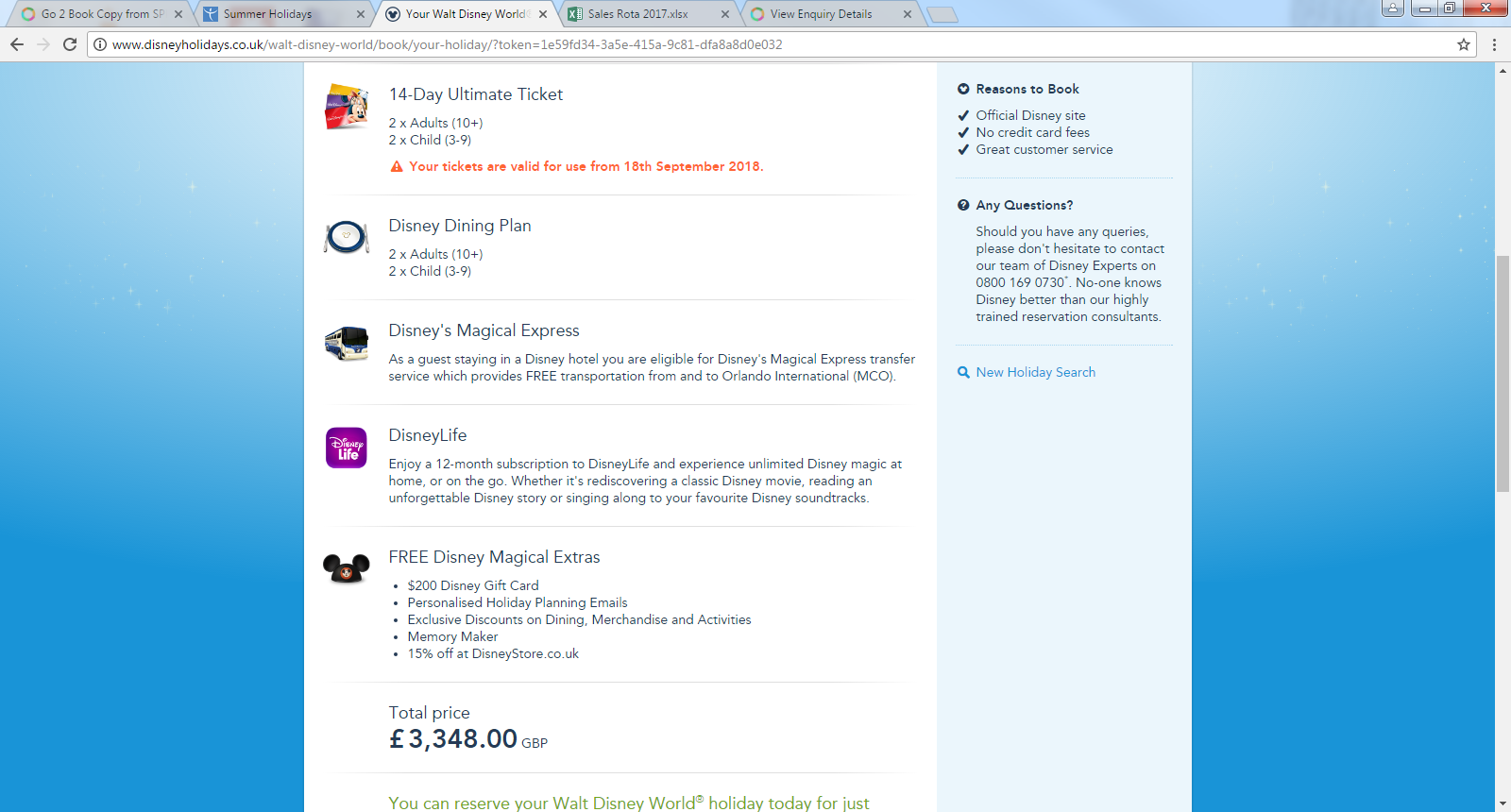Click the Disney Dining Plan heading
This screenshot has height=812, width=1511.
click(460, 226)
